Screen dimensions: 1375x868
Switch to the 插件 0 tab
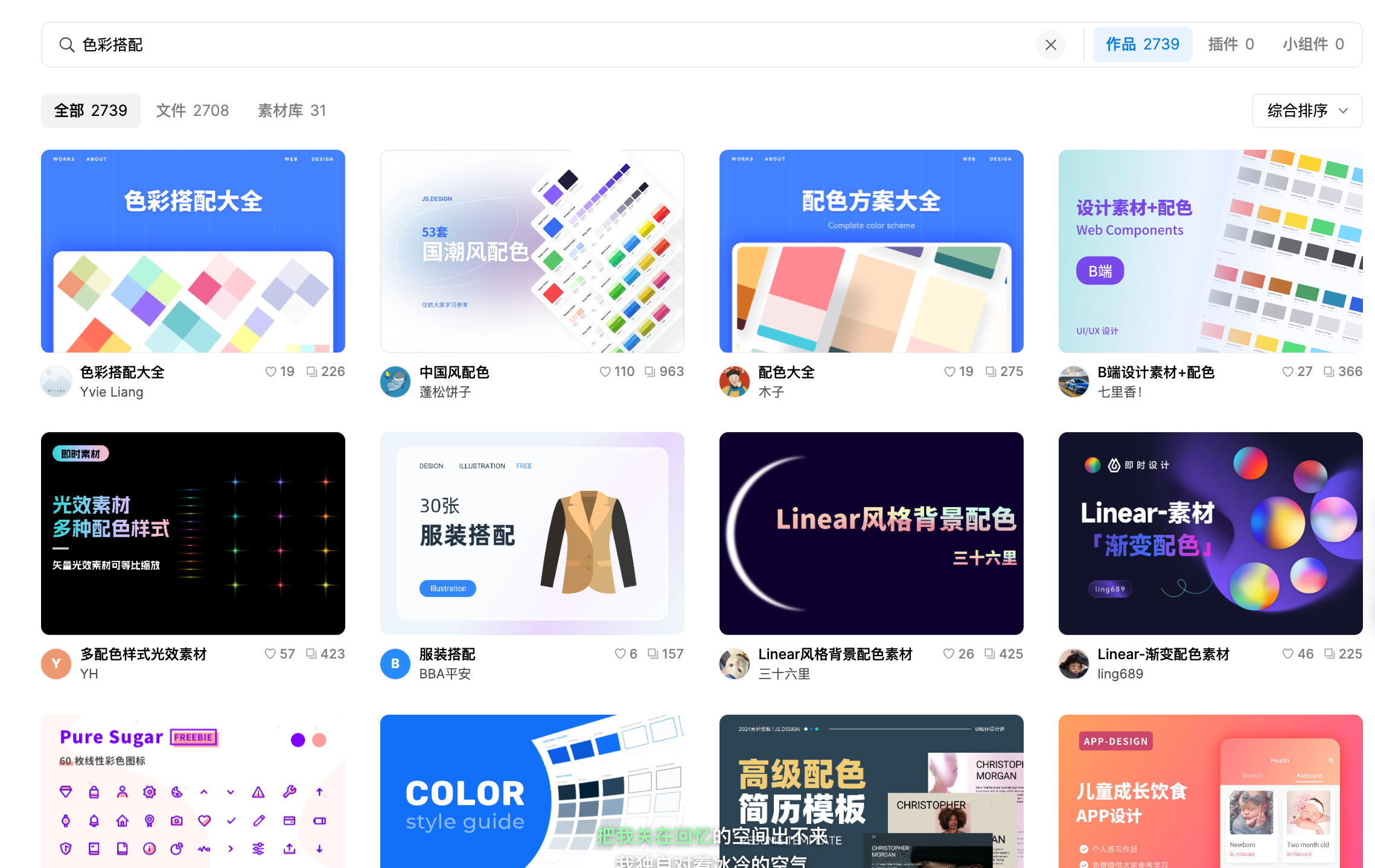[1231, 45]
